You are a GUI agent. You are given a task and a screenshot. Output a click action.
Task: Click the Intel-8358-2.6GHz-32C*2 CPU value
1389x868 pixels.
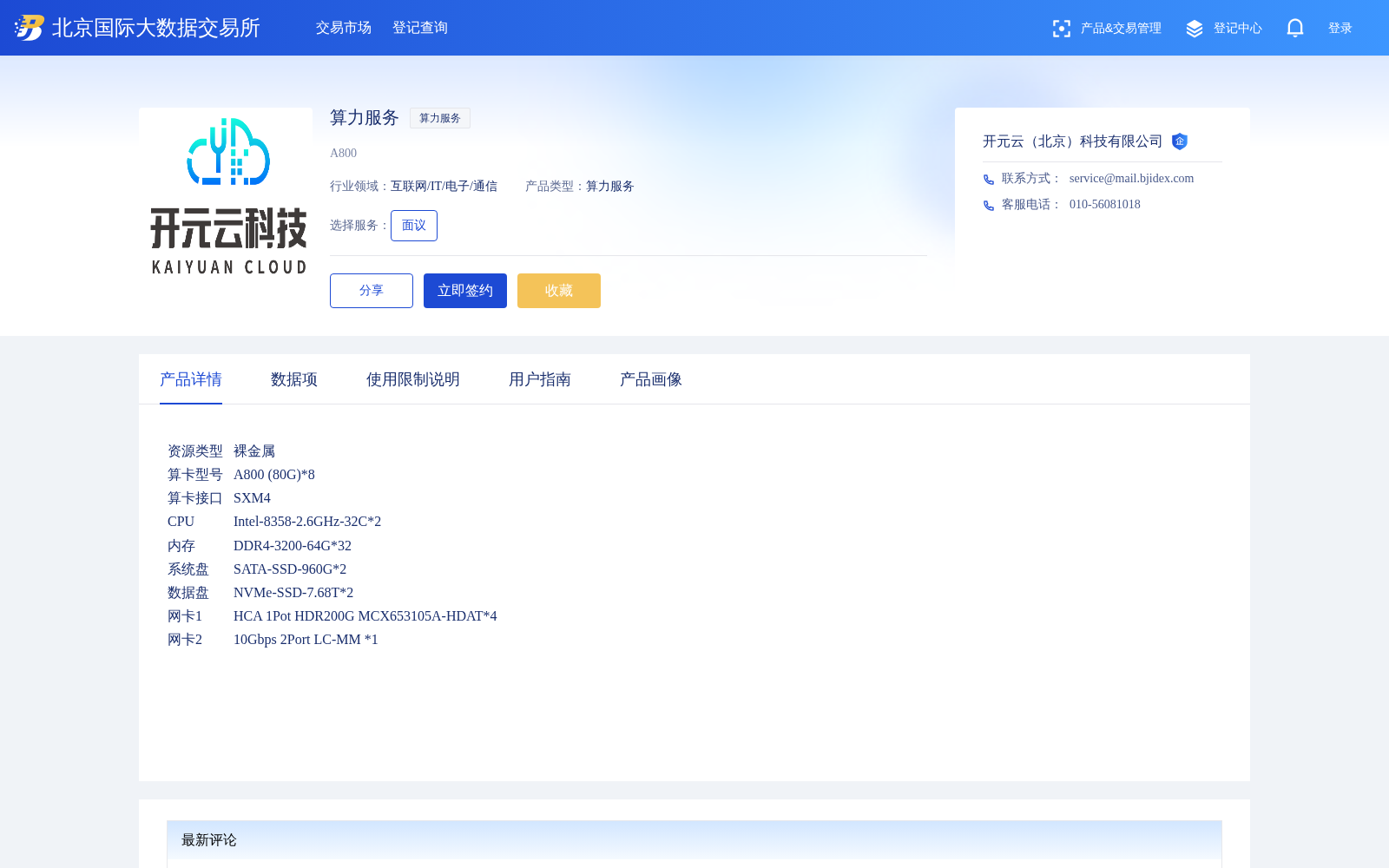tap(307, 522)
